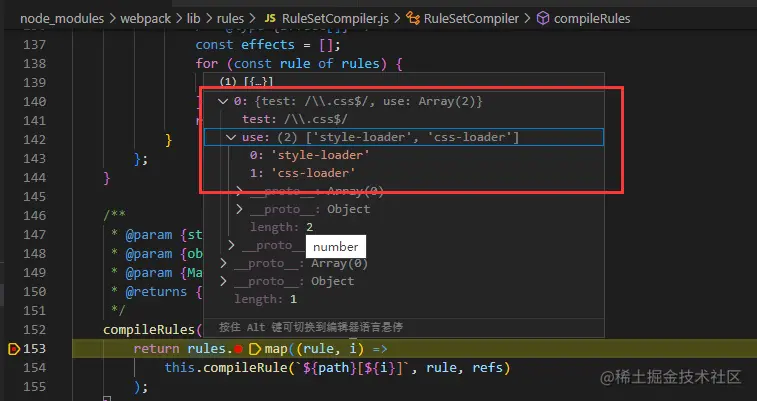Select the length: 1 property
This screenshot has width=757, height=401.
pyautogui.click(x=266, y=299)
